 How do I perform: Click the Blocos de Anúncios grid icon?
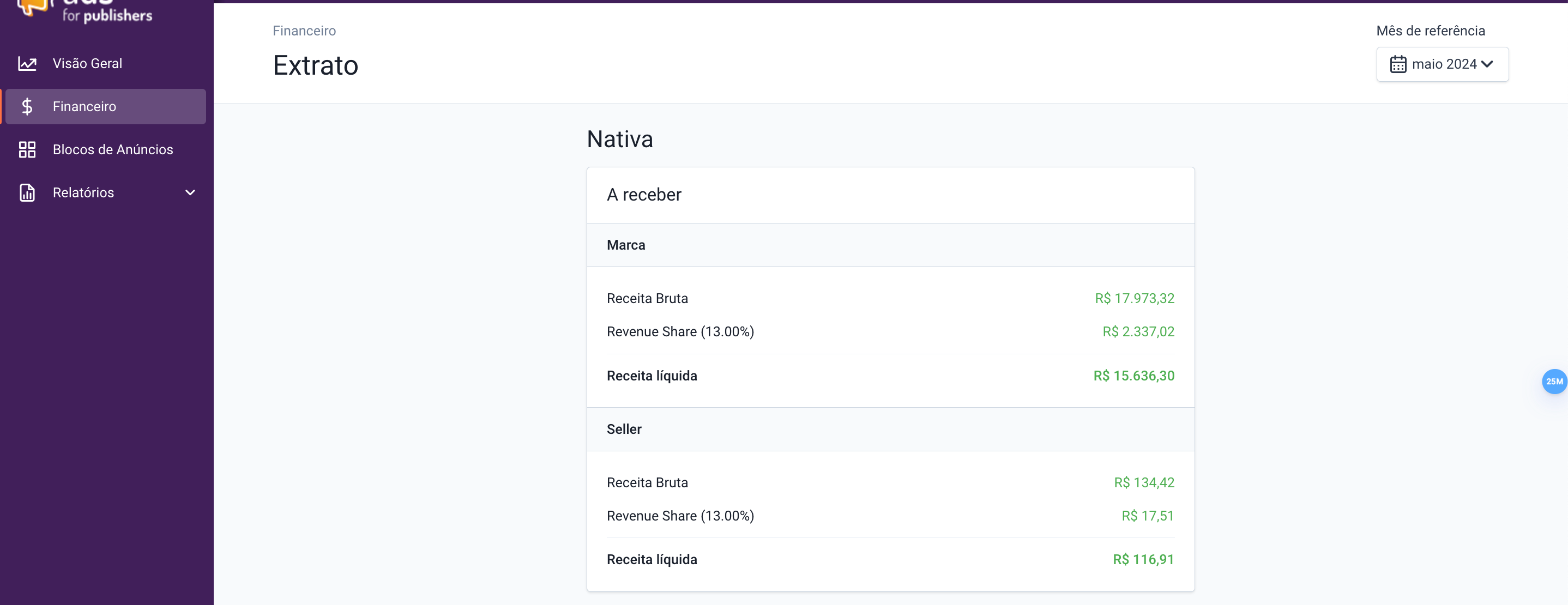[x=27, y=150]
